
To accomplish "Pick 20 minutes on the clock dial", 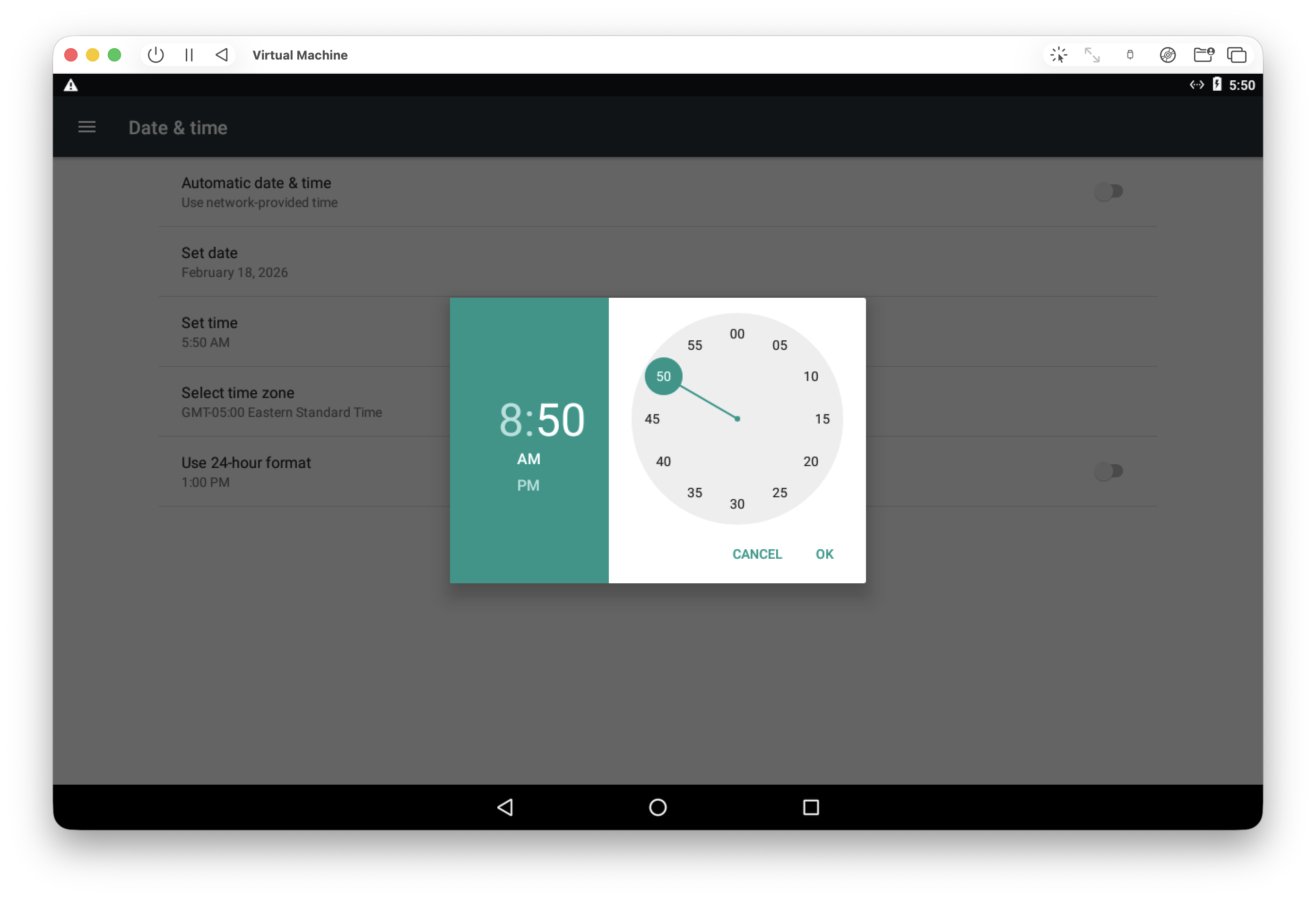I will (811, 462).
